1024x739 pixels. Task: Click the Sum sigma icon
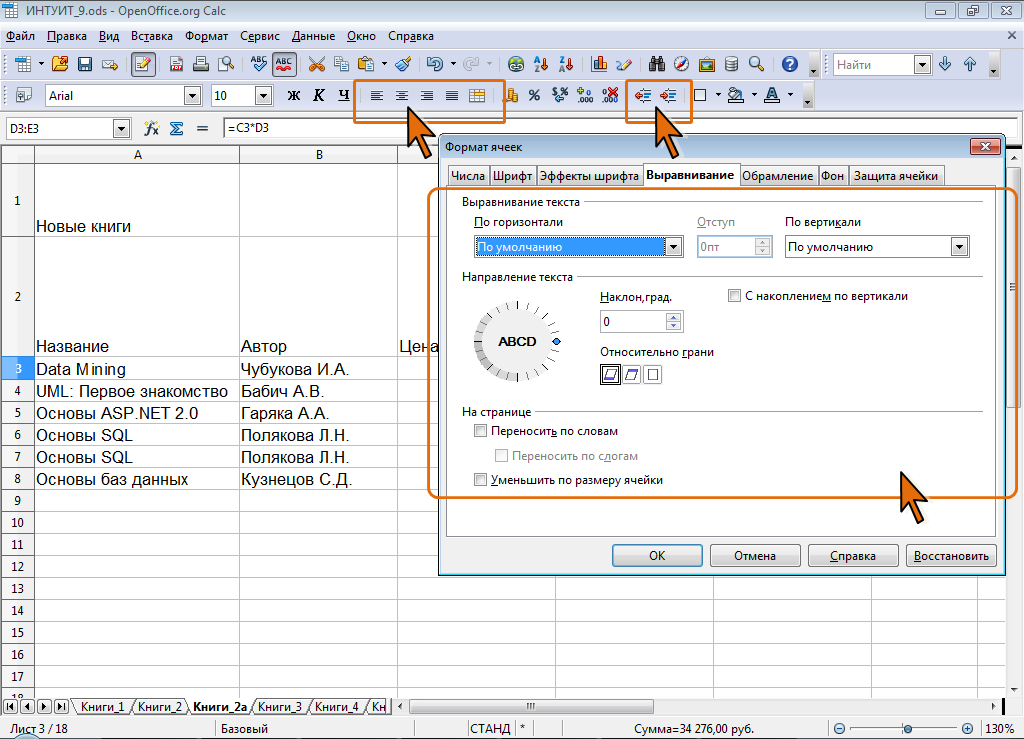pyautogui.click(x=176, y=128)
